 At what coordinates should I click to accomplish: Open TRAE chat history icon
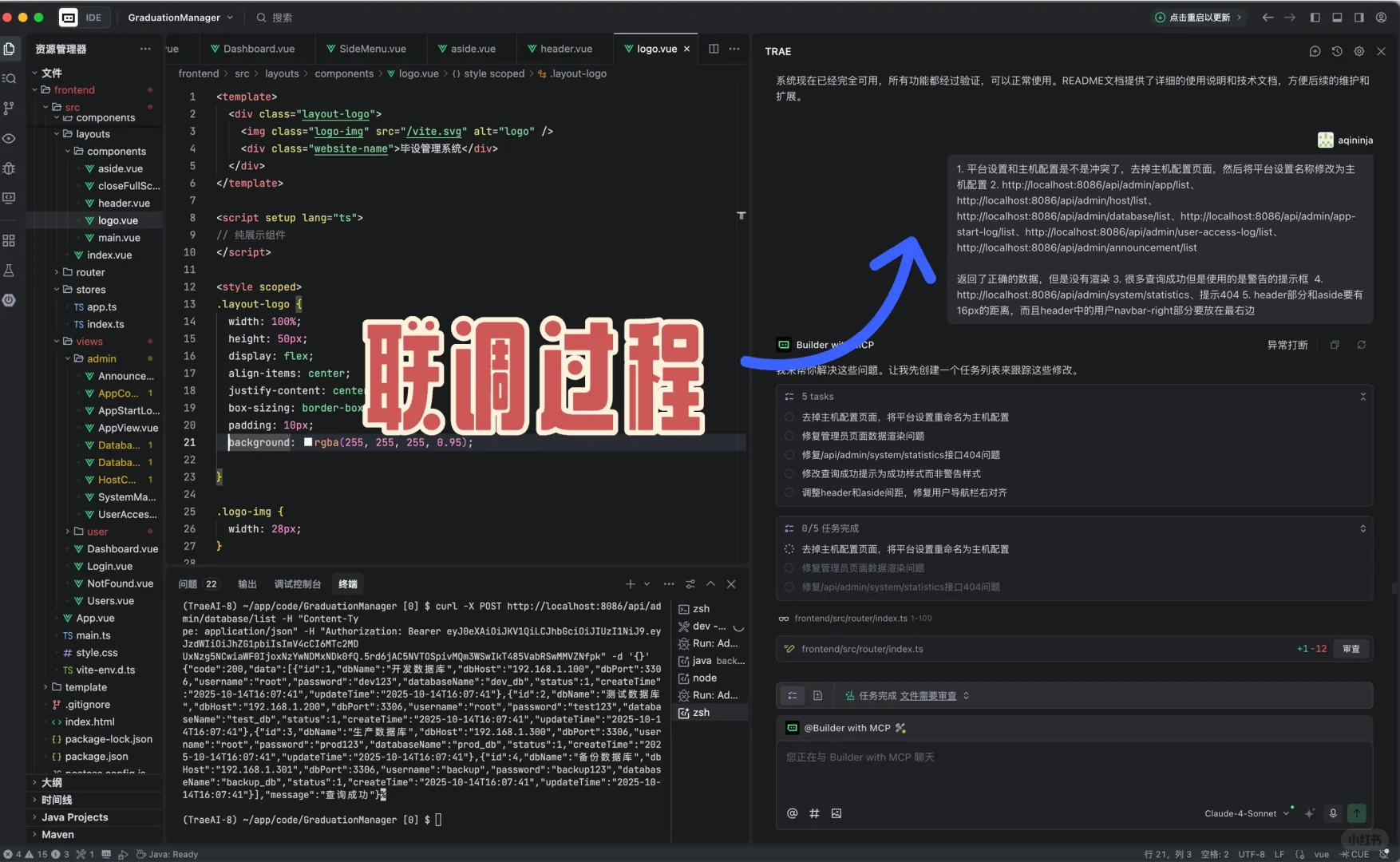pos(1337,51)
